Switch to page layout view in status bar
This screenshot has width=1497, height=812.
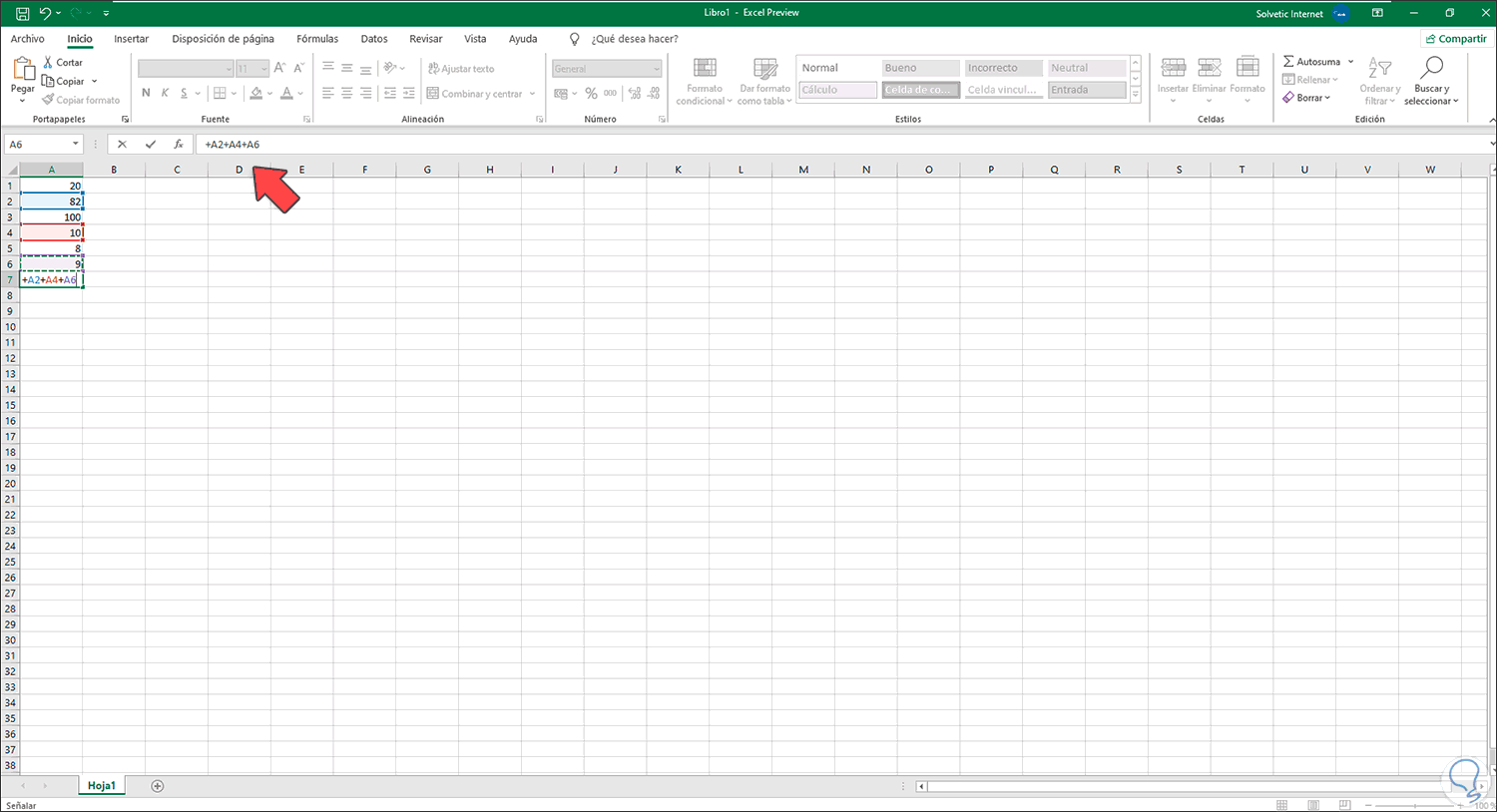click(1313, 805)
